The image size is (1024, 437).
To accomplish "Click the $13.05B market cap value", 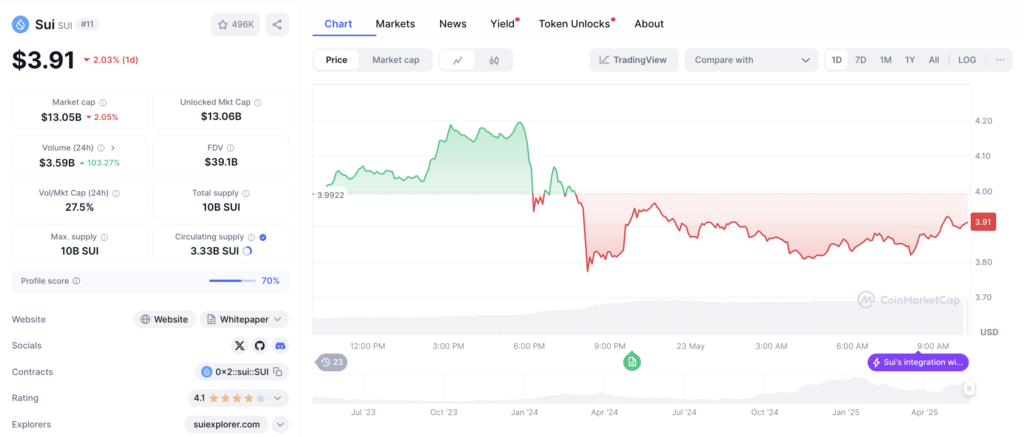I will (x=61, y=117).
